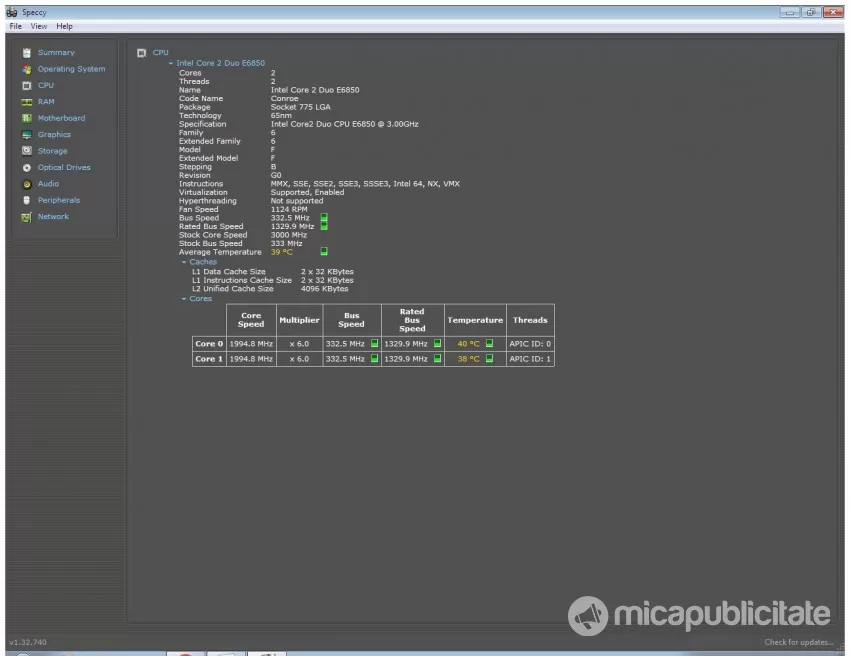
Task: Go to the Operating System section
Action: pyautogui.click(x=72, y=69)
